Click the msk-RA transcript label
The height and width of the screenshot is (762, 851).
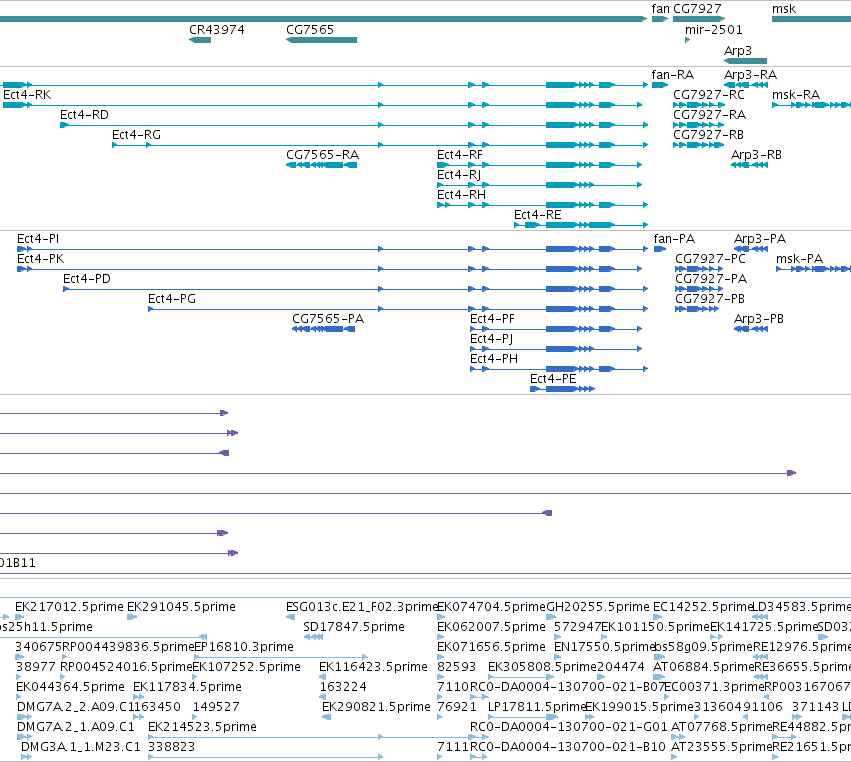[796, 95]
